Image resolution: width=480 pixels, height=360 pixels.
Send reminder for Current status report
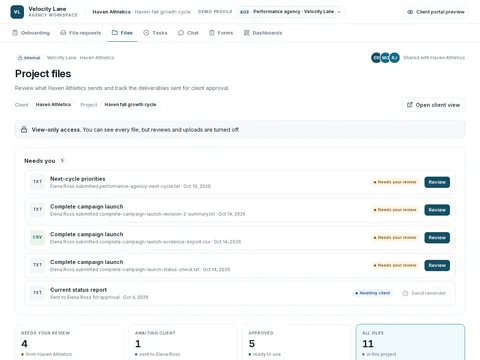[424, 293]
